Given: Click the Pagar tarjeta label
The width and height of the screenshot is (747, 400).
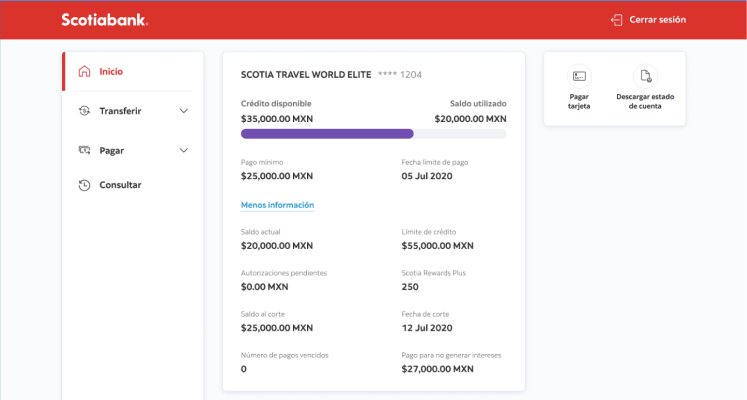Looking at the screenshot, I should click(579, 101).
